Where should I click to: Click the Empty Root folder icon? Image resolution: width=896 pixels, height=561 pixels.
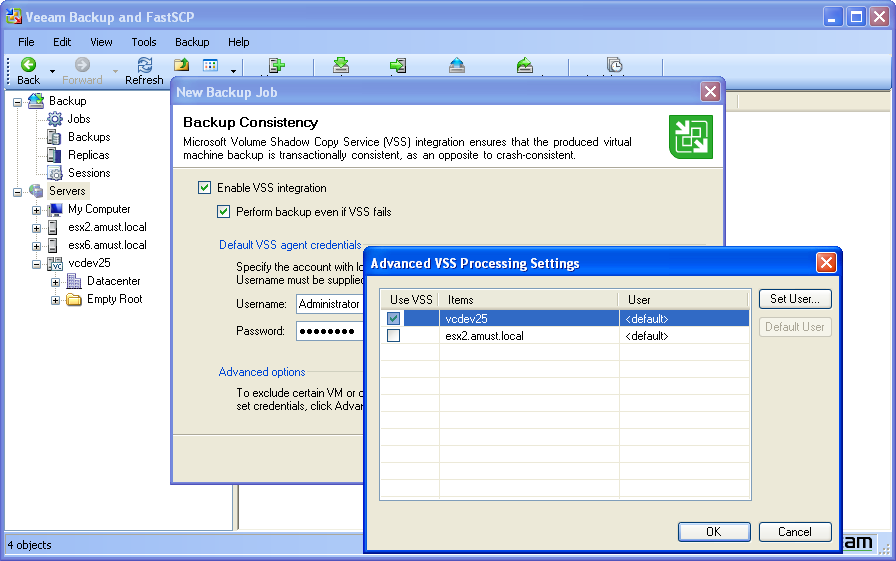pyautogui.click(x=74, y=299)
